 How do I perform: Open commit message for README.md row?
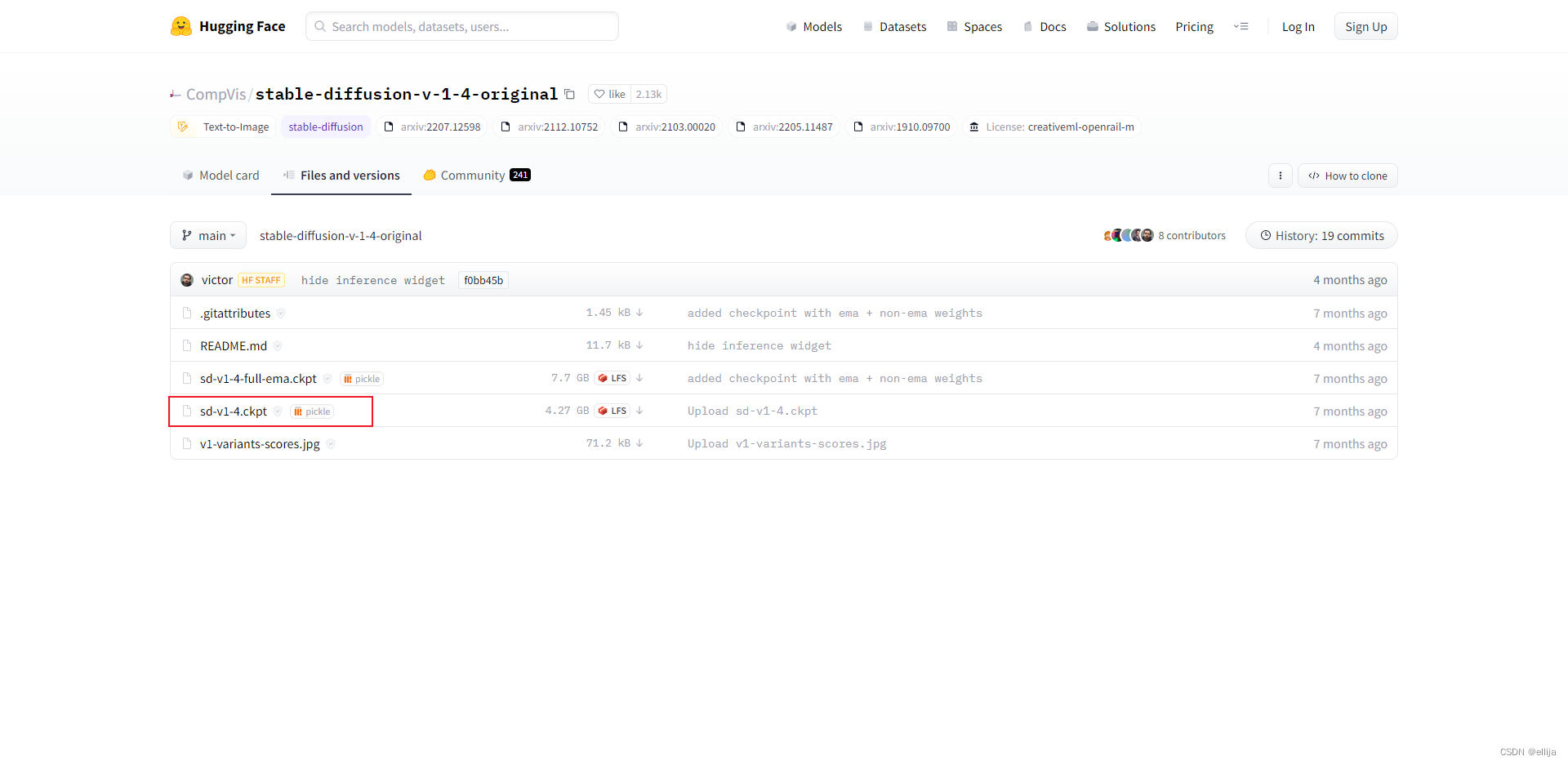pyautogui.click(x=759, y=345)
